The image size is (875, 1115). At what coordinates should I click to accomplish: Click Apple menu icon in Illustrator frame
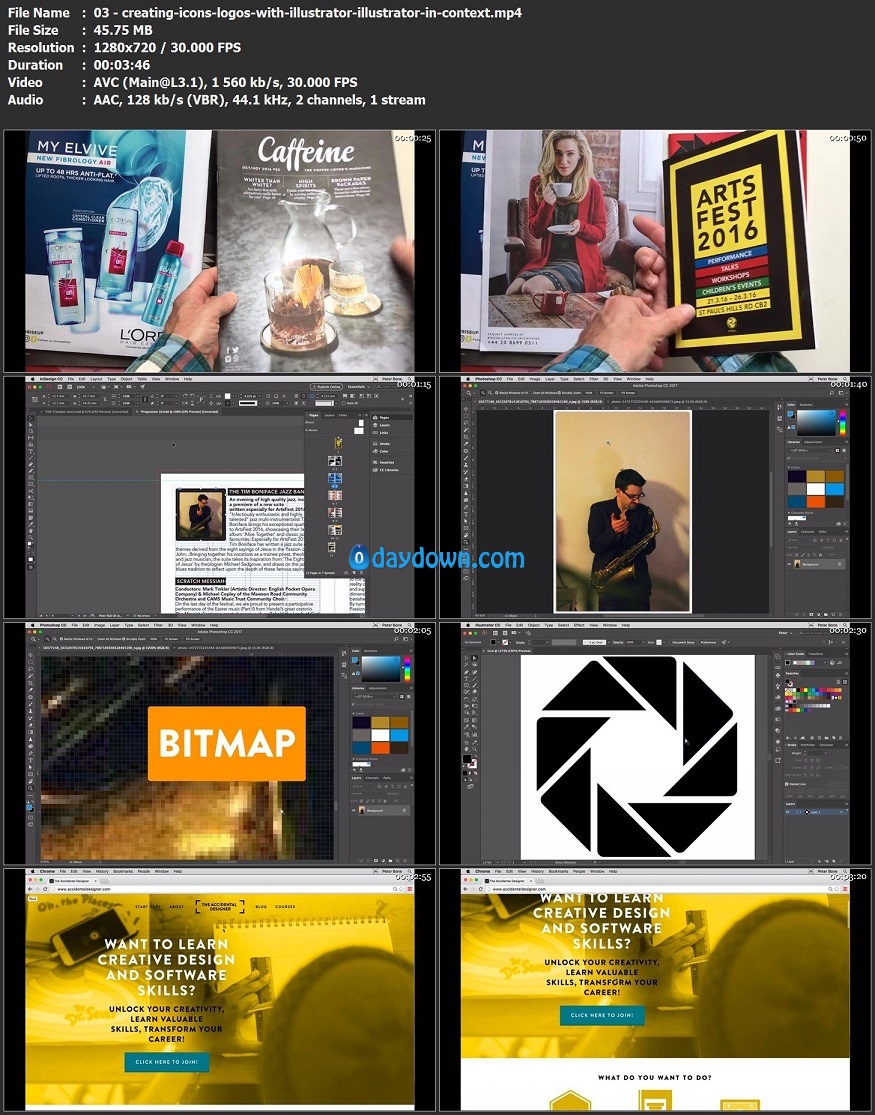point(469,625)
